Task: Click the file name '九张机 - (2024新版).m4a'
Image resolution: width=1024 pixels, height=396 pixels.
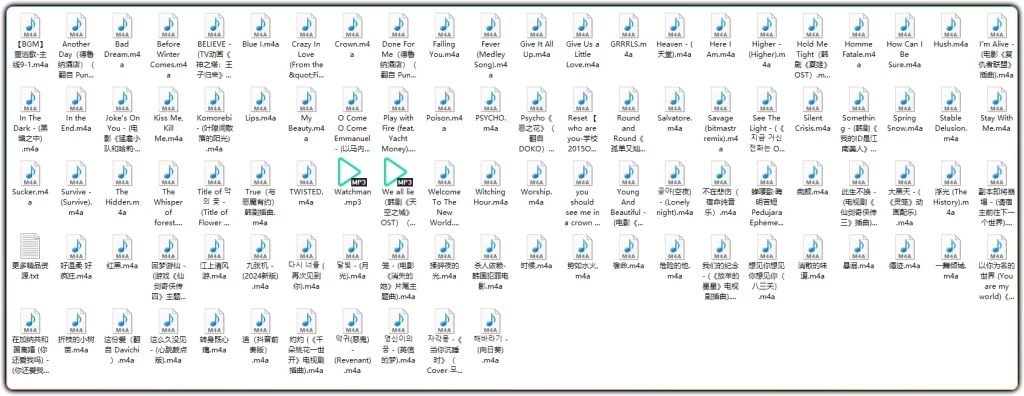Action: 261,276
